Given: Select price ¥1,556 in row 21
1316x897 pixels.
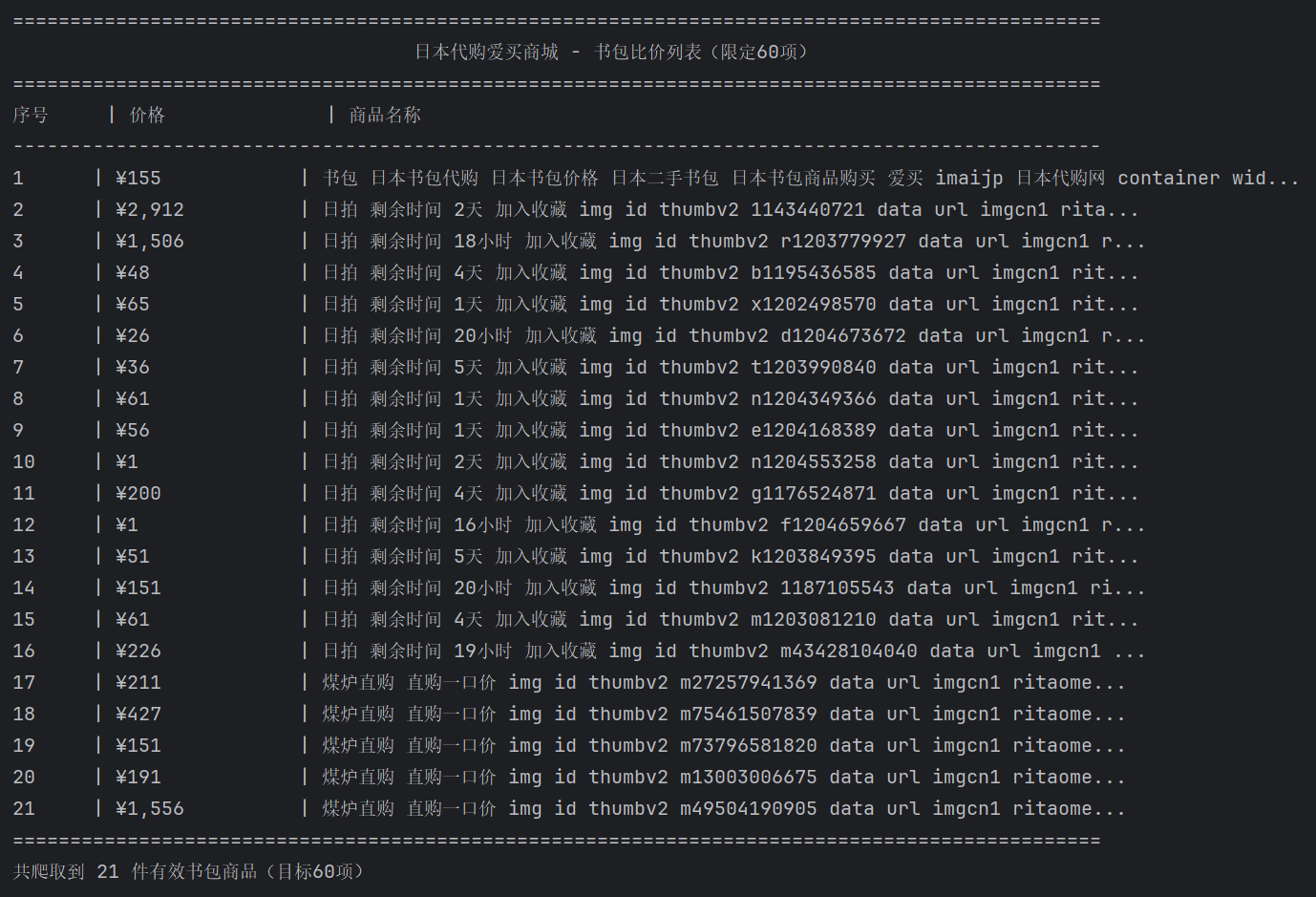Looking at the screenshot, I should (150, 808).
